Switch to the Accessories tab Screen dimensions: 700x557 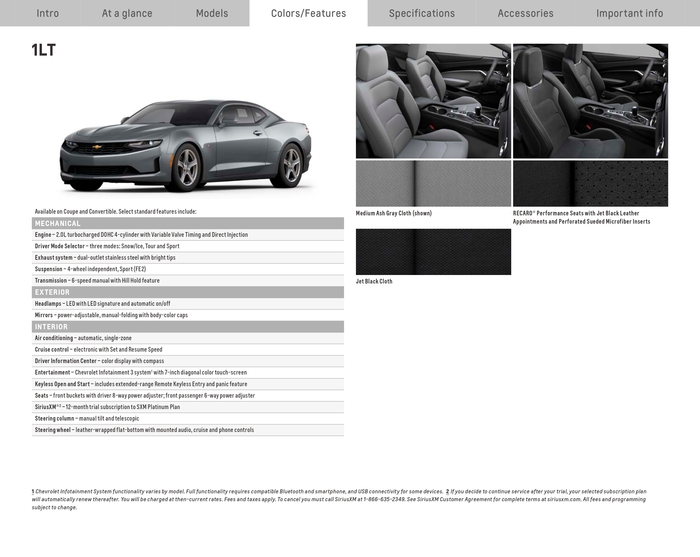[x=525, y=13]
